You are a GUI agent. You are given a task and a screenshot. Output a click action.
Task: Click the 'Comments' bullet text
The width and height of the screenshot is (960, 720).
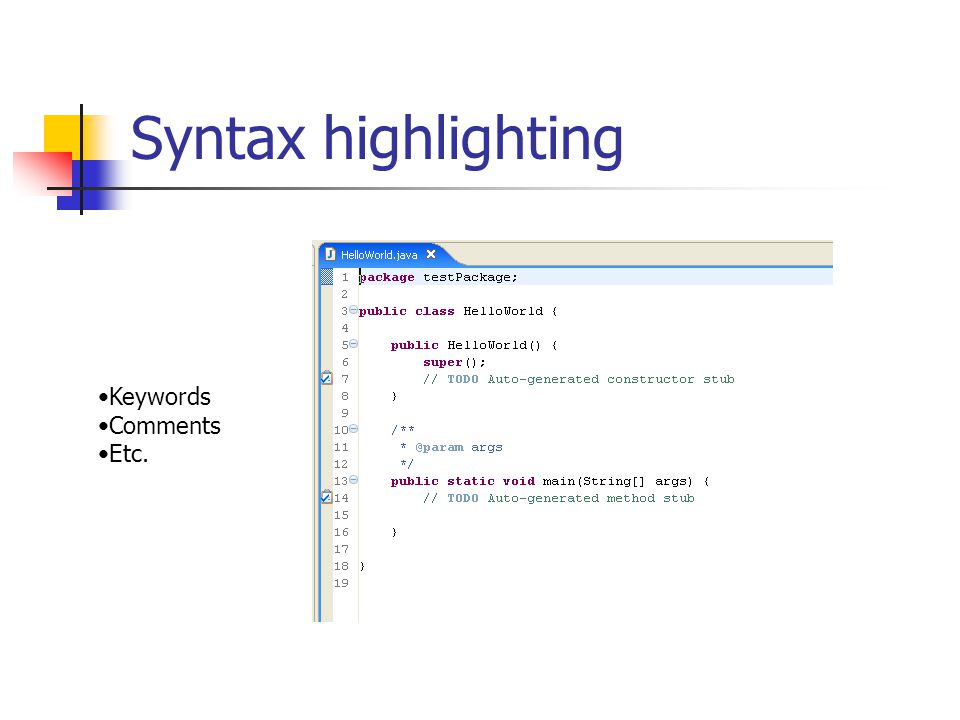165,426
